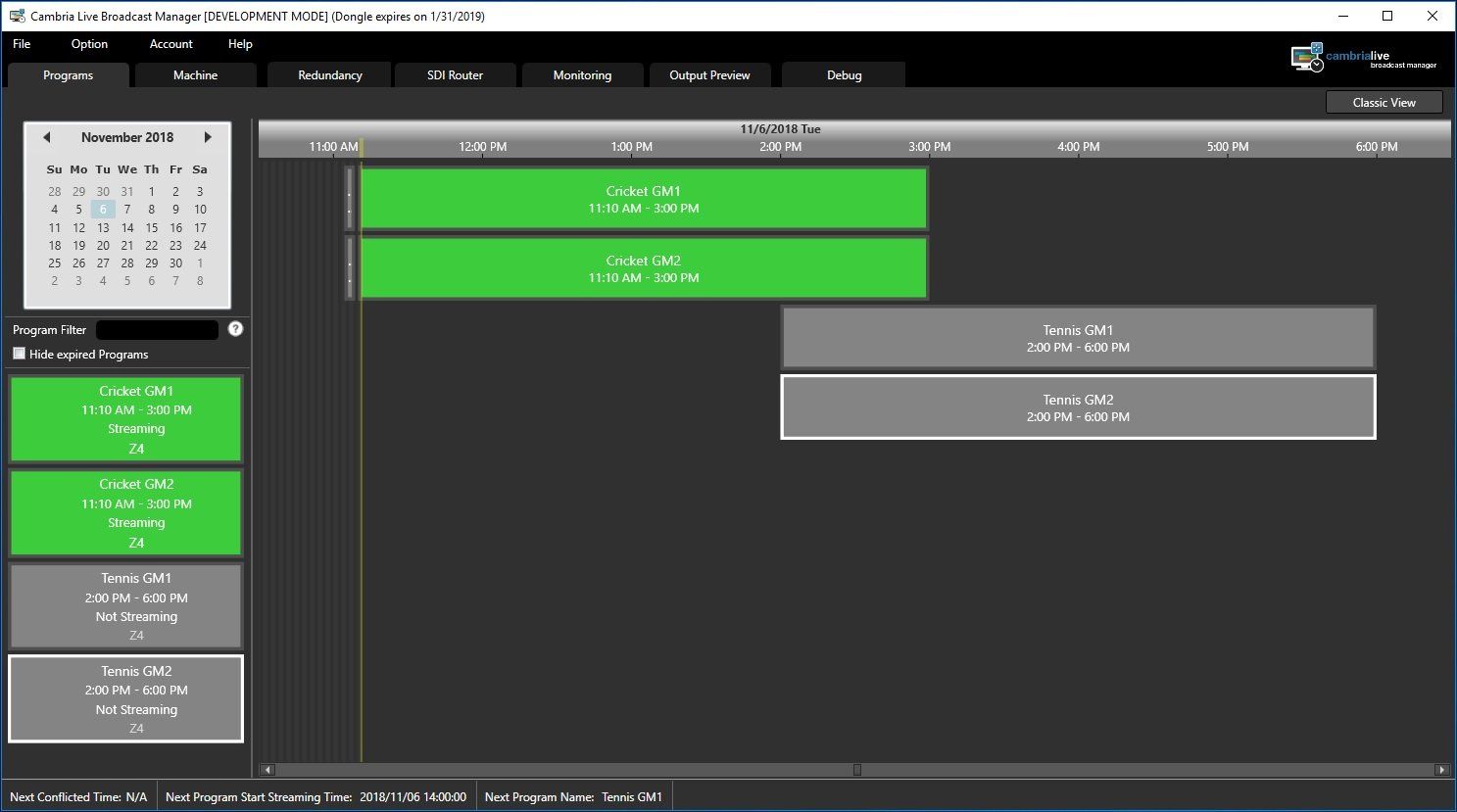
Task: Click the Program Filter help icon
Action: pyautogui.click(x=235, y=329)
